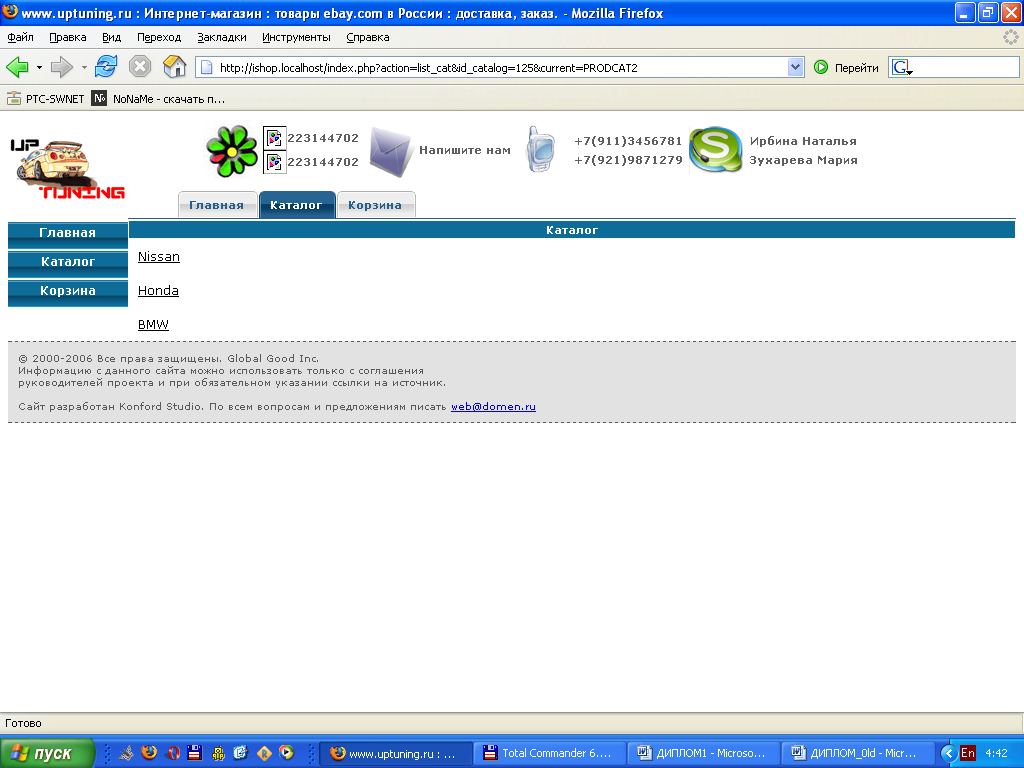
Task: Open the Файл menu
Action: click(20, 37)
